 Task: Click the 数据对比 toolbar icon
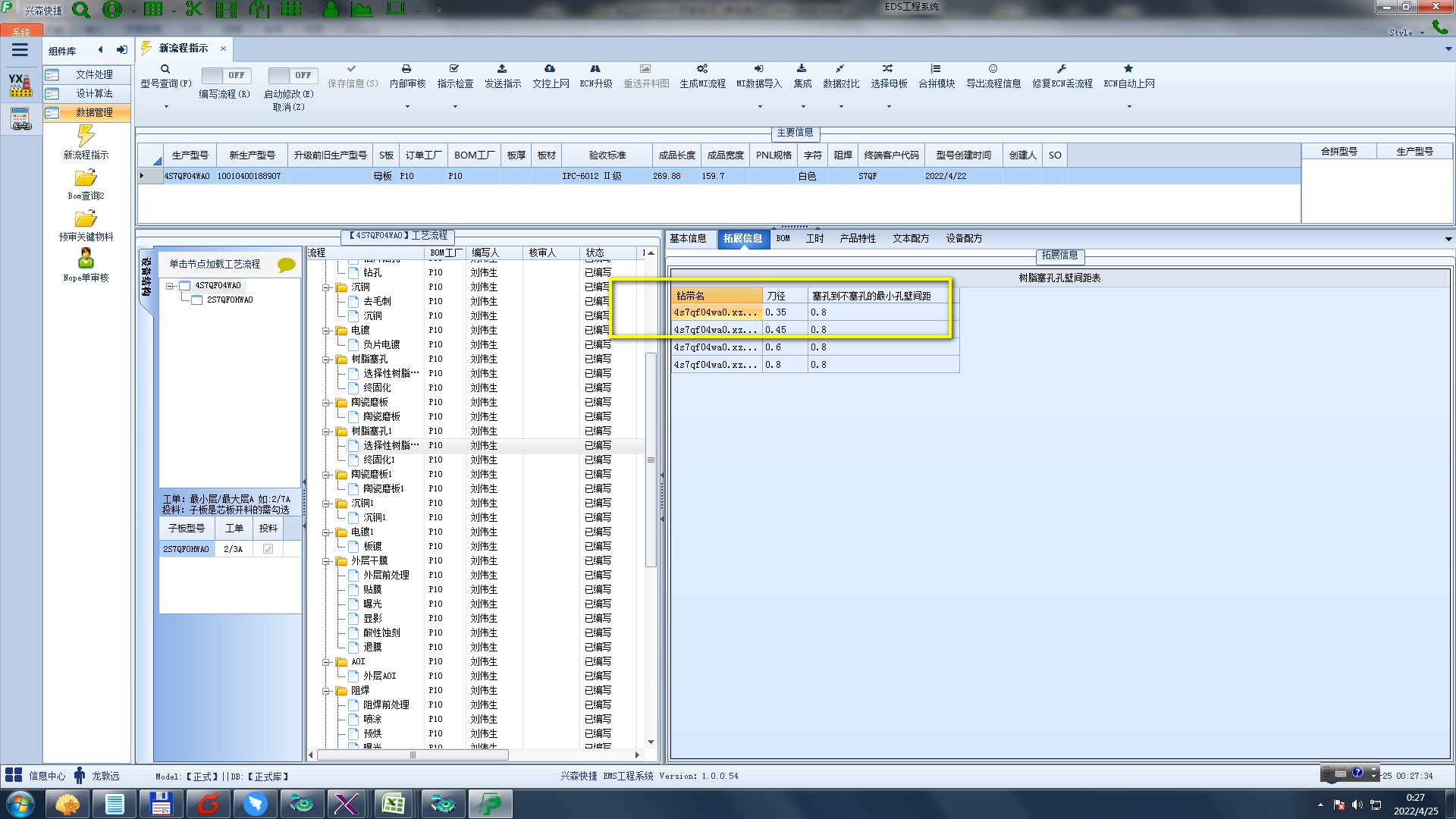tap(840, 69)
